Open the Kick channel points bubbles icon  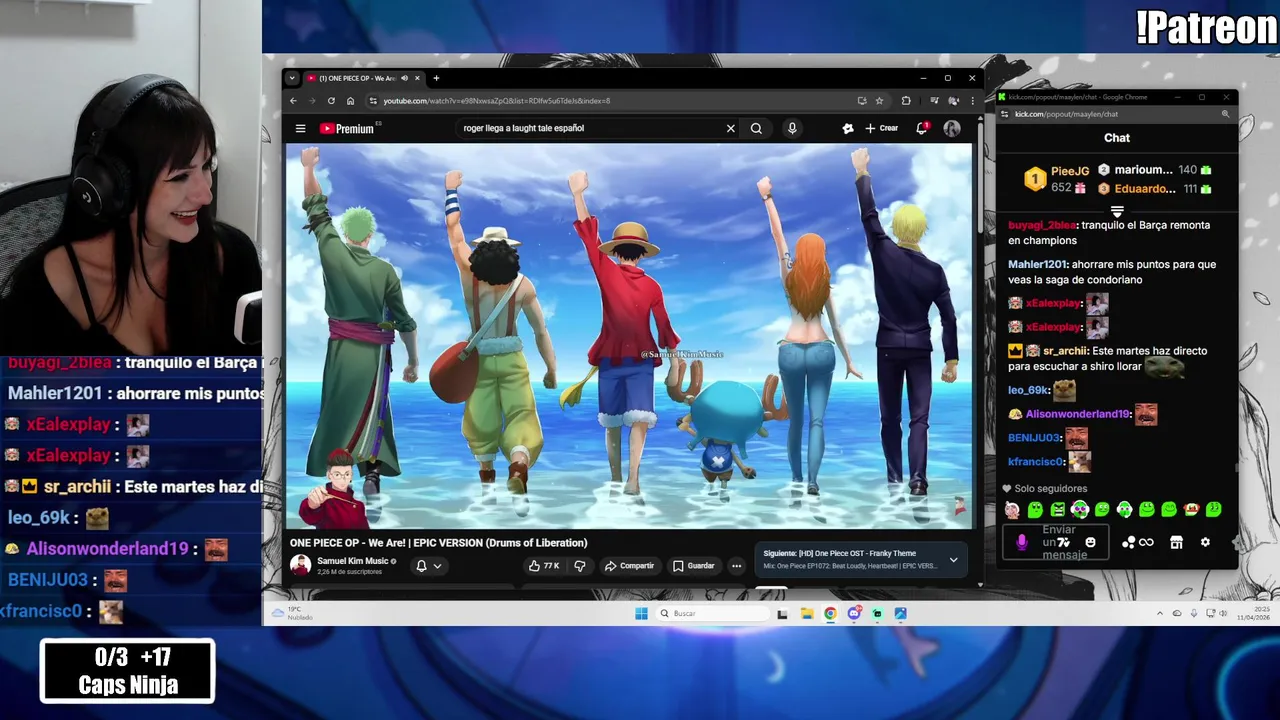[1129, 542]
